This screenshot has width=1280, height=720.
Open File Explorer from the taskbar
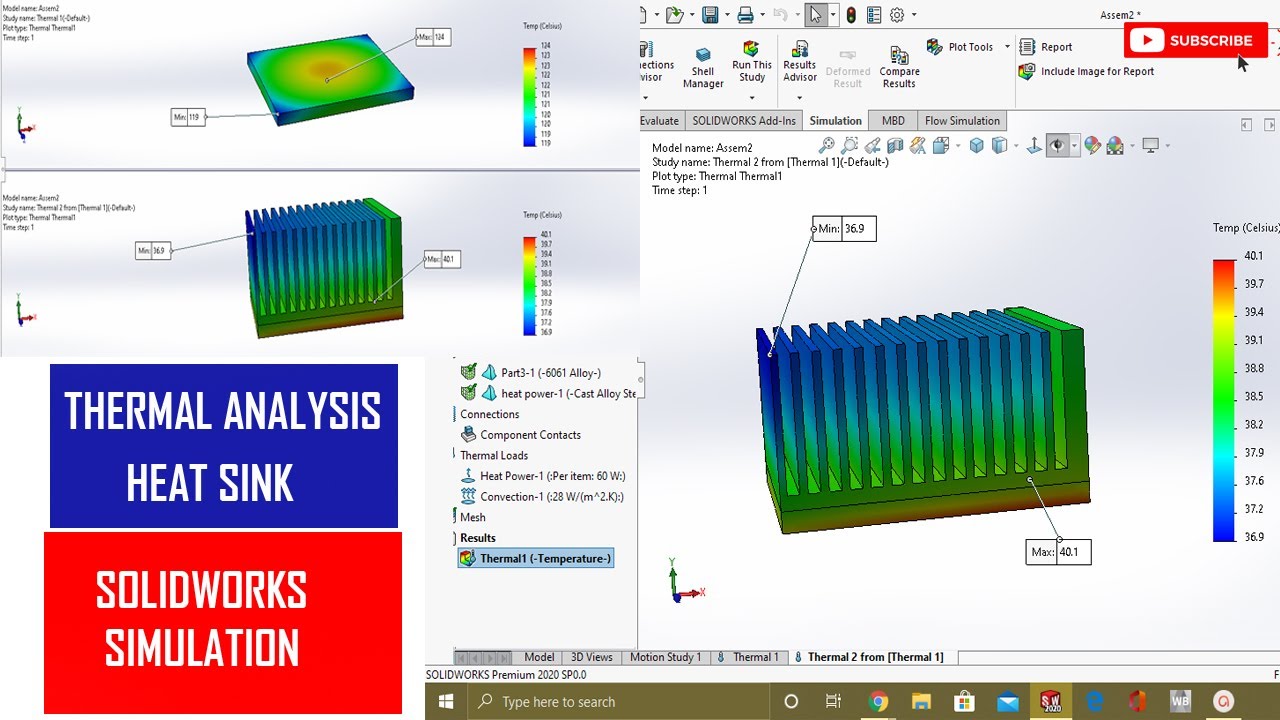[x=921, y=701]
